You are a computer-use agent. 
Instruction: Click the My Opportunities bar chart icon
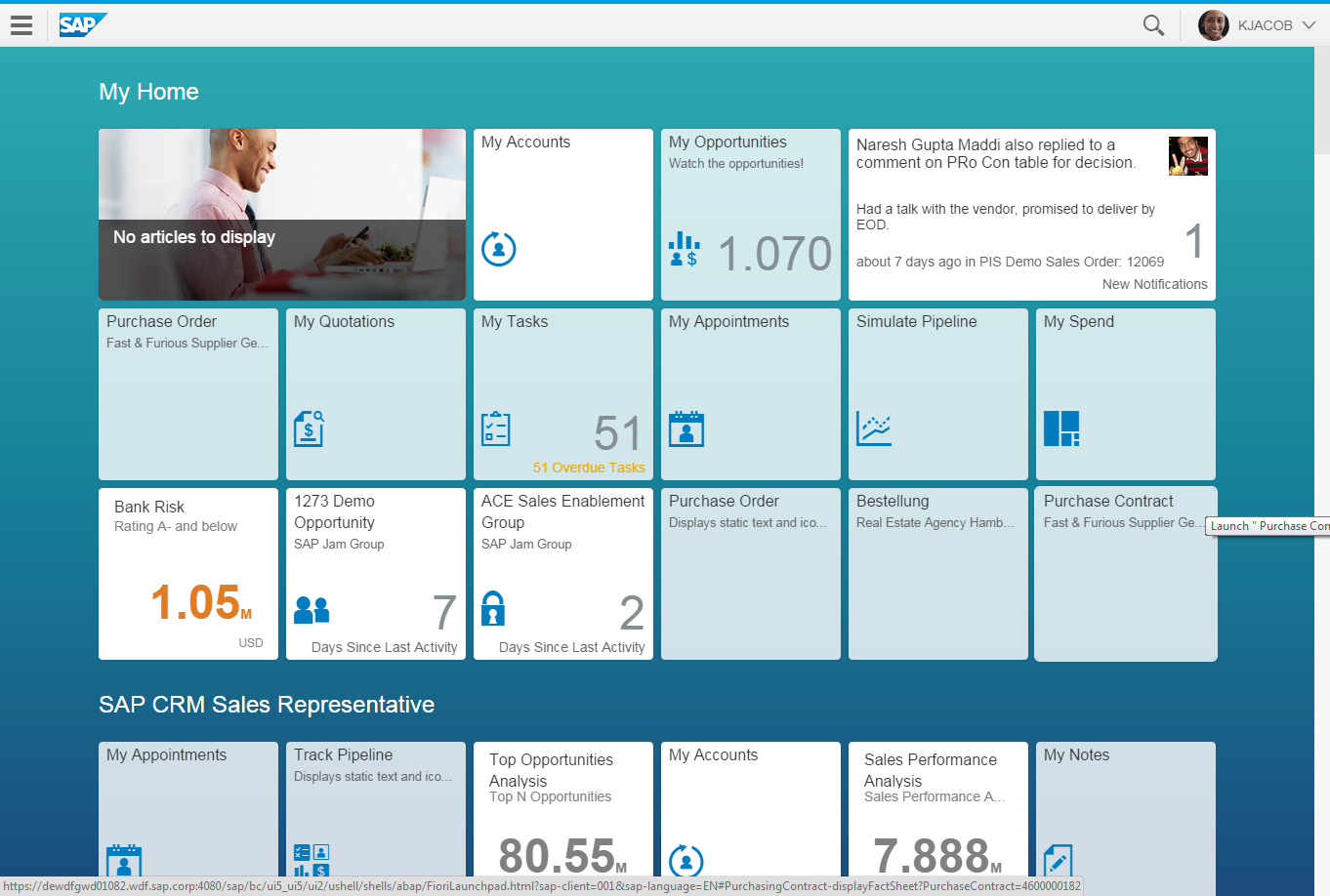[x=684, y=250]
